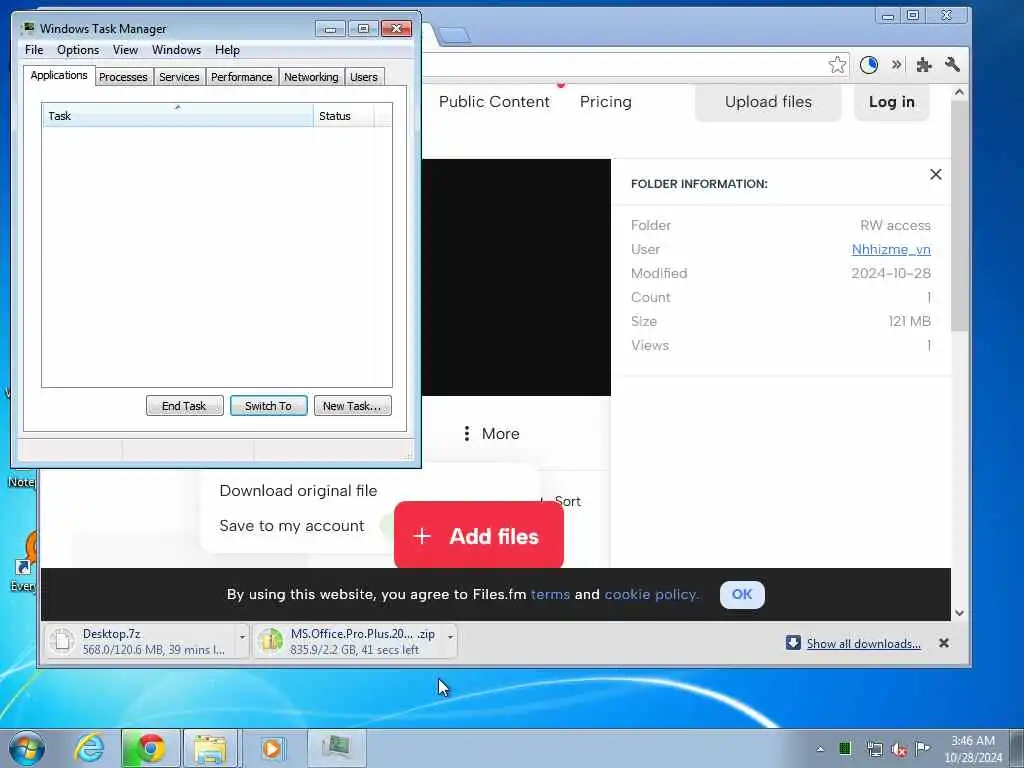Click the new tab button in Chrome
The image size is (1024, 768).
pos(454,35)
